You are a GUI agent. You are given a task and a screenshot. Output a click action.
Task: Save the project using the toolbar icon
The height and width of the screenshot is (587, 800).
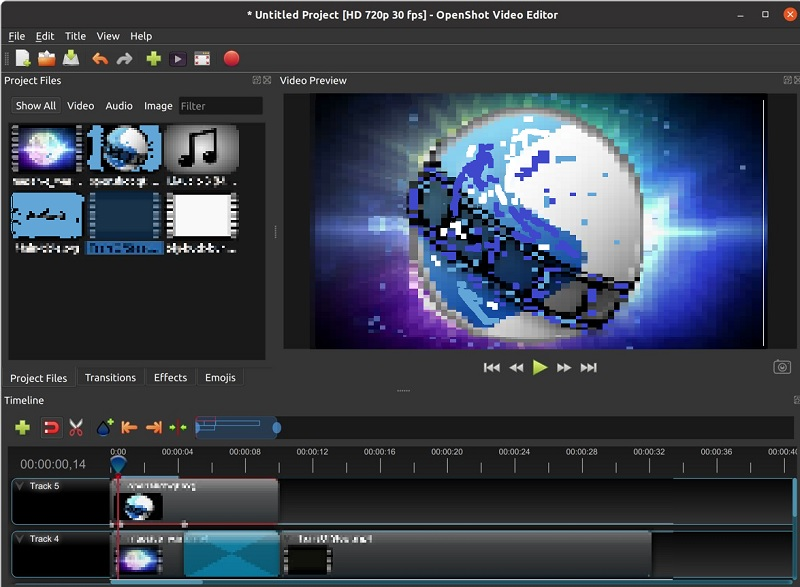coord(71,59)
